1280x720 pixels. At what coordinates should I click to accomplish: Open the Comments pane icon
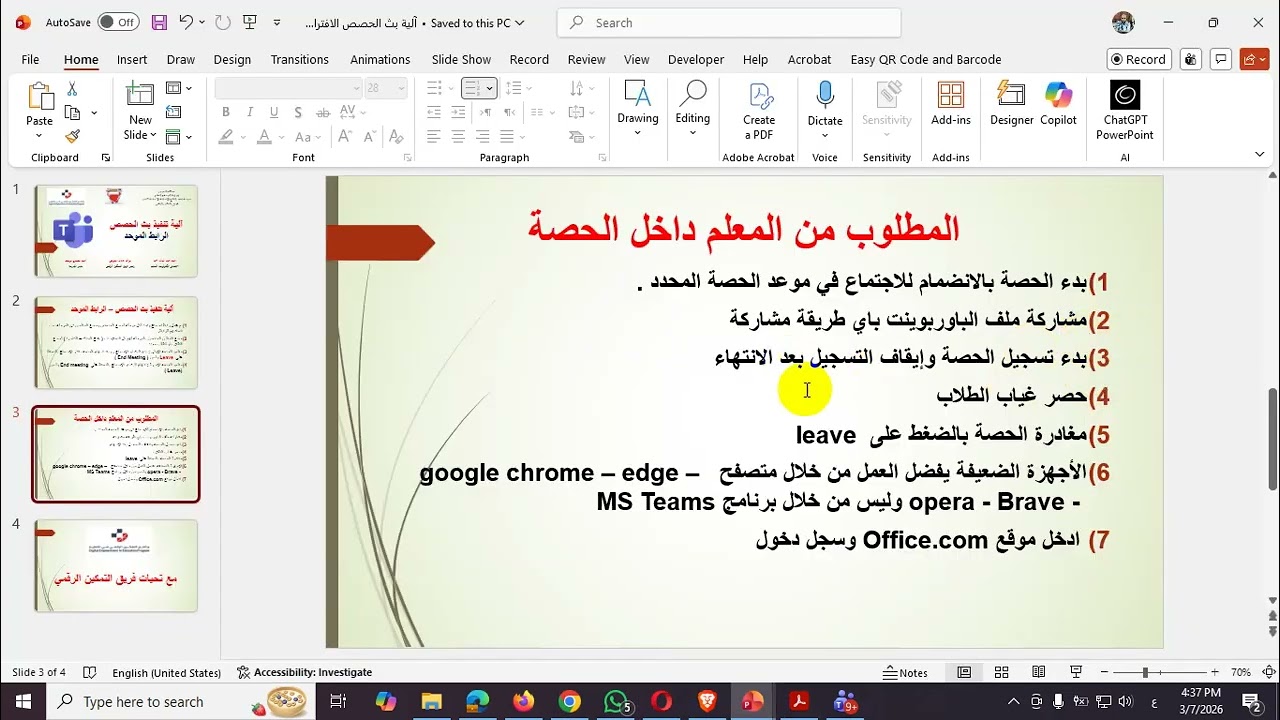coord(1220,59)
